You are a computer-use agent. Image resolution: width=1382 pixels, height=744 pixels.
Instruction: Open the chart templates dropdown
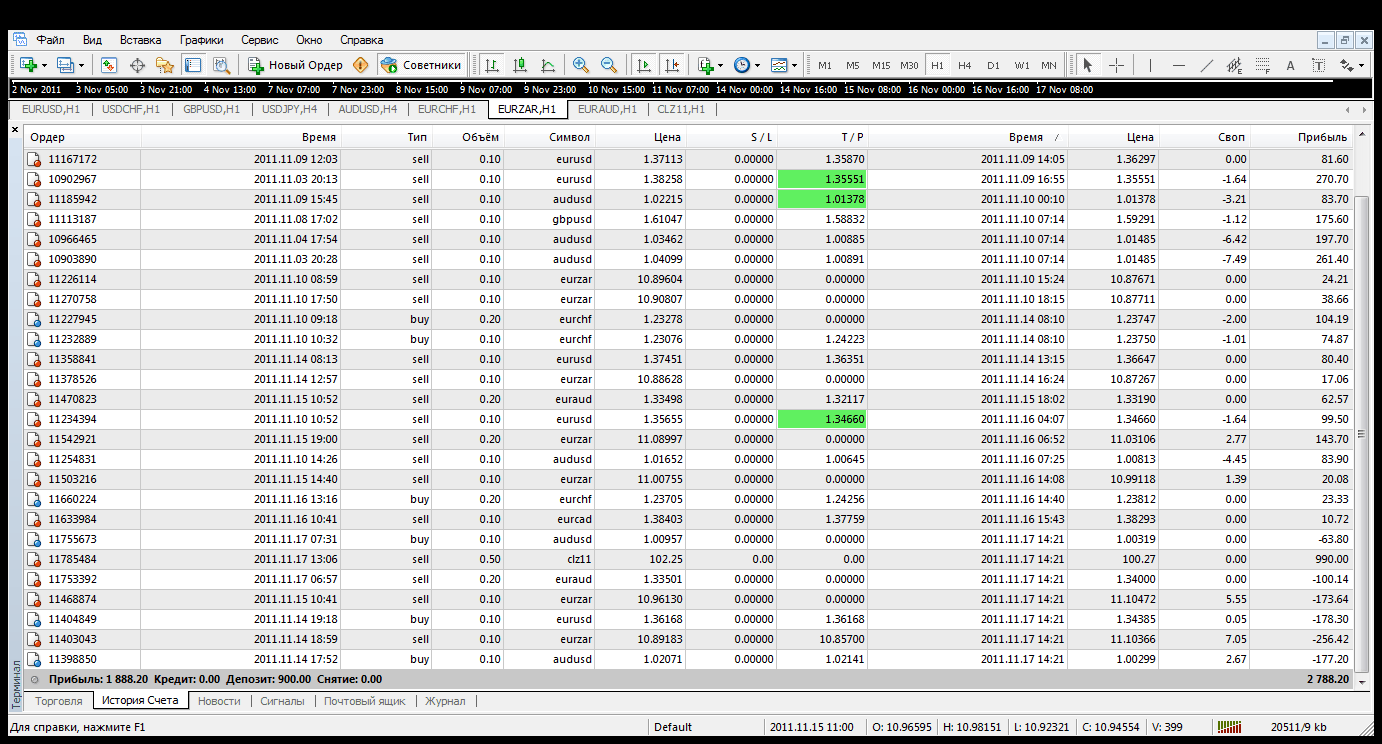(x=794, y=65)
